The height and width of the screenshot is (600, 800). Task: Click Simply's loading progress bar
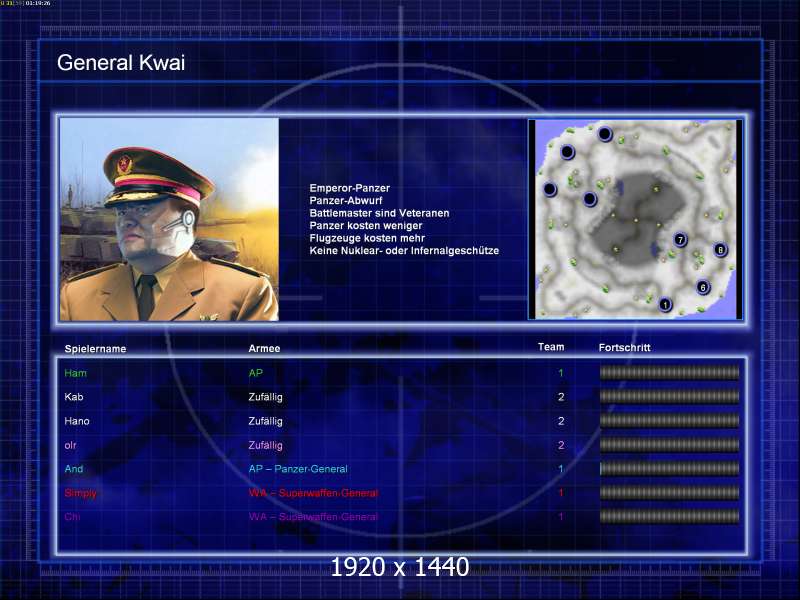[x=669, y=493]
